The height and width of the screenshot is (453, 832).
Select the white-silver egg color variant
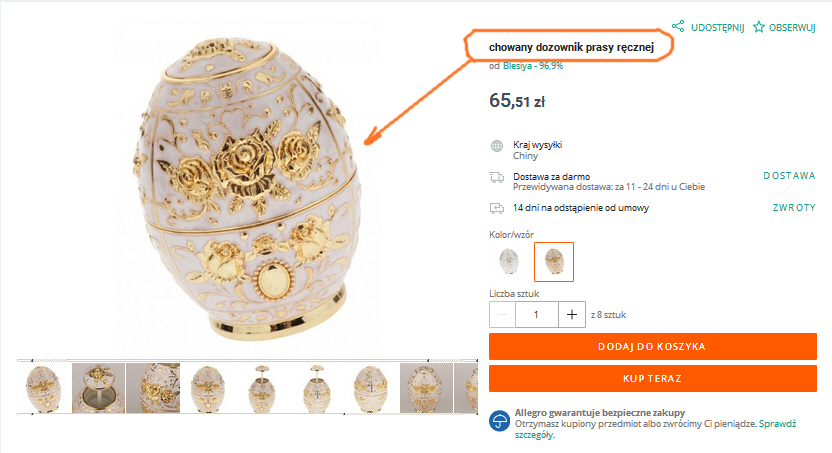508,262
